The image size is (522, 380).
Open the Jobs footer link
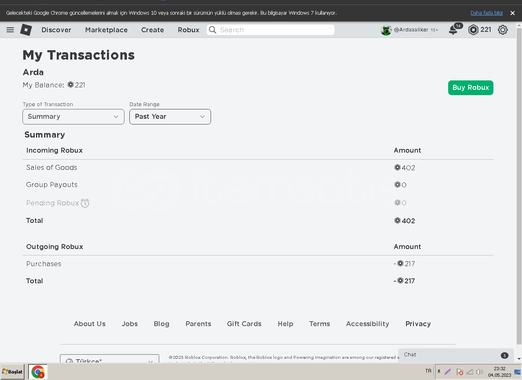130,324
